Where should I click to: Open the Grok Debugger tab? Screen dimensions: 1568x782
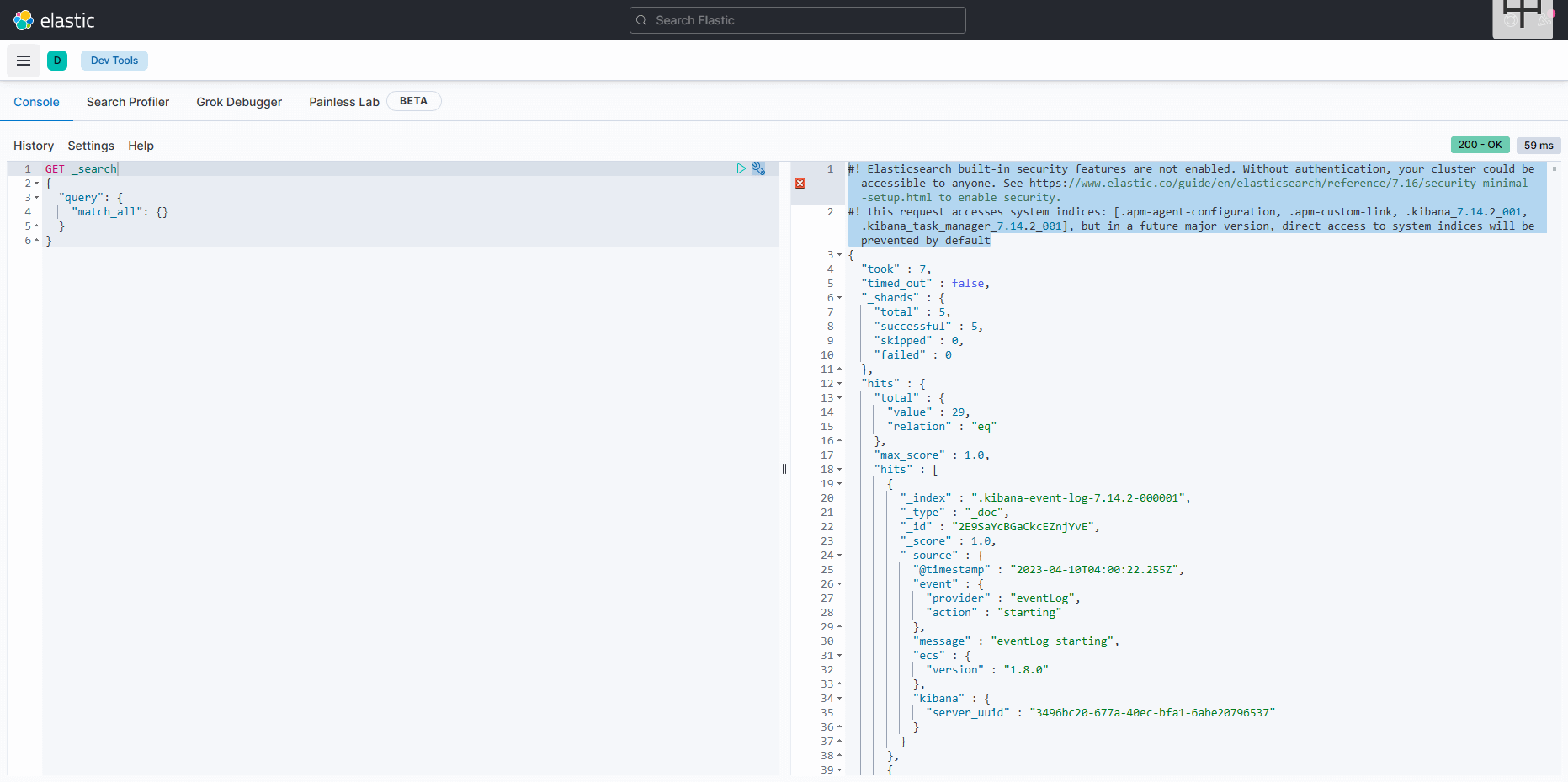coord(239,102)
